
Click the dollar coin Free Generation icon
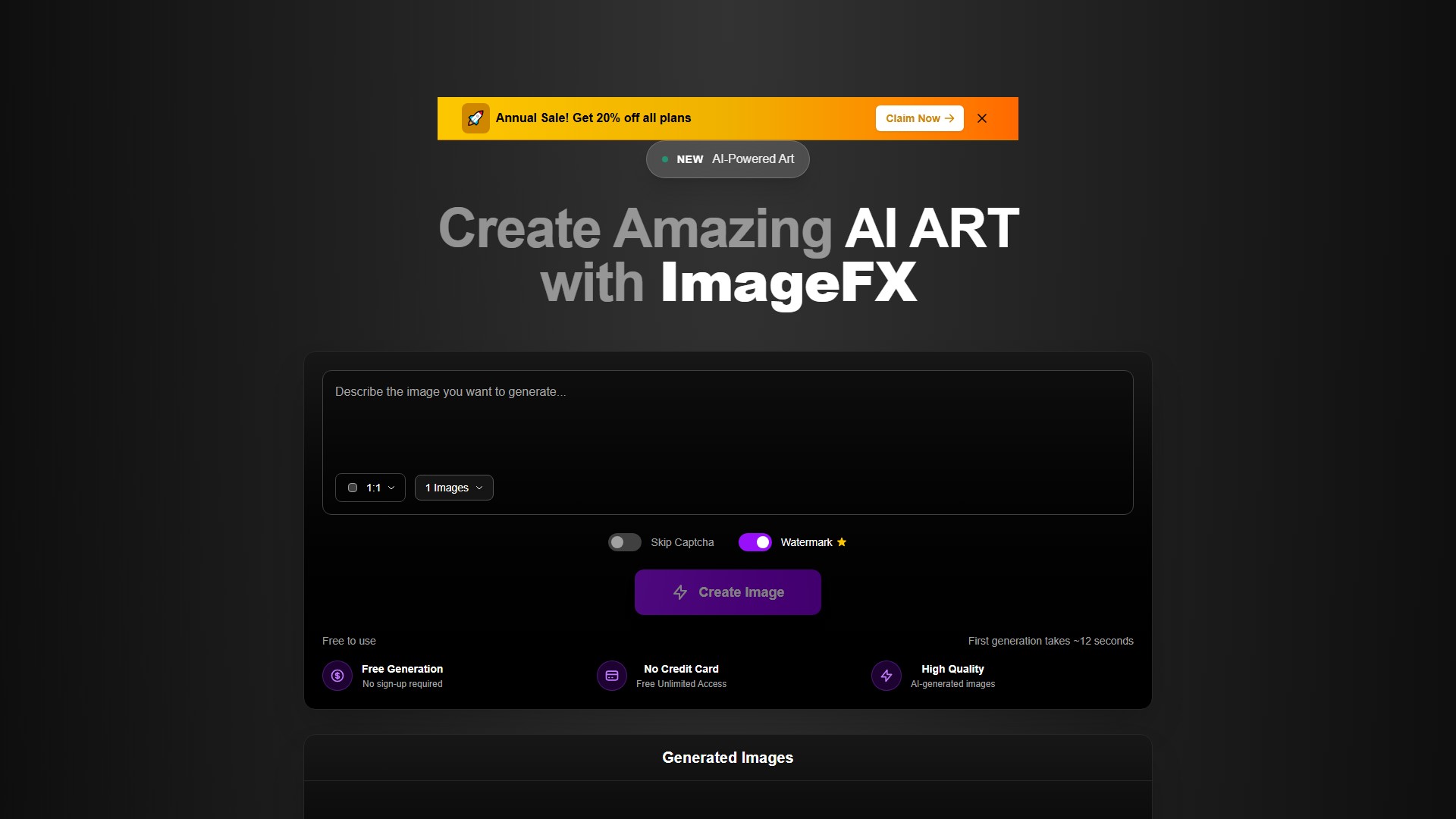coord(337,676)
